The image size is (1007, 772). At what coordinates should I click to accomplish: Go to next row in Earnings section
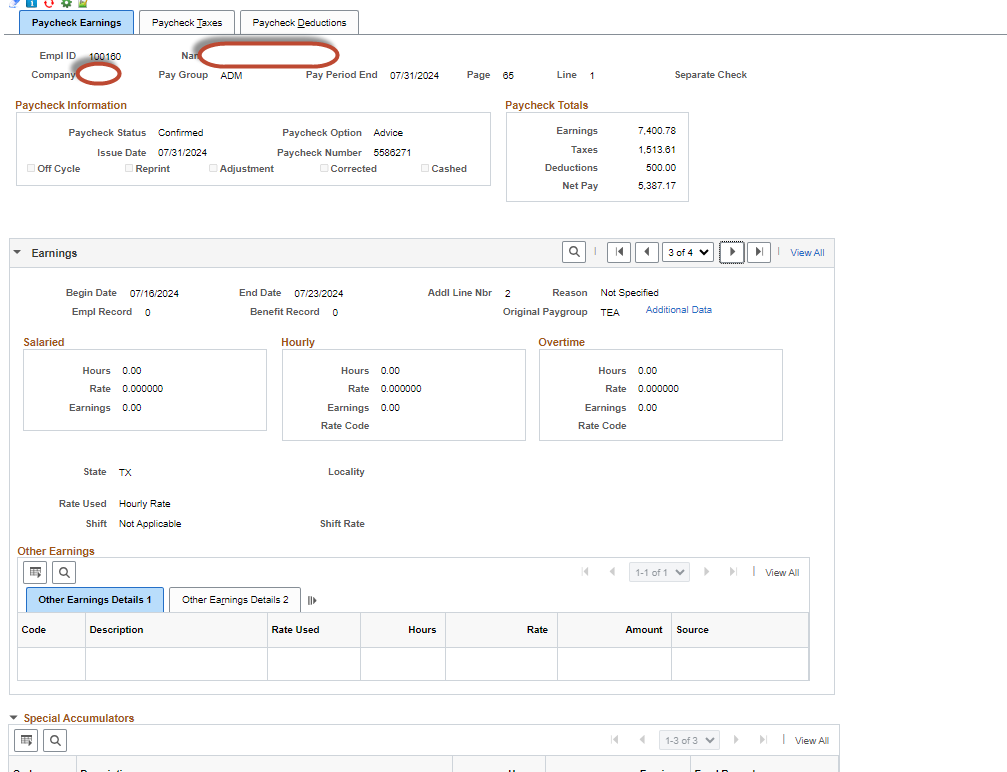[x=732, y=252]
